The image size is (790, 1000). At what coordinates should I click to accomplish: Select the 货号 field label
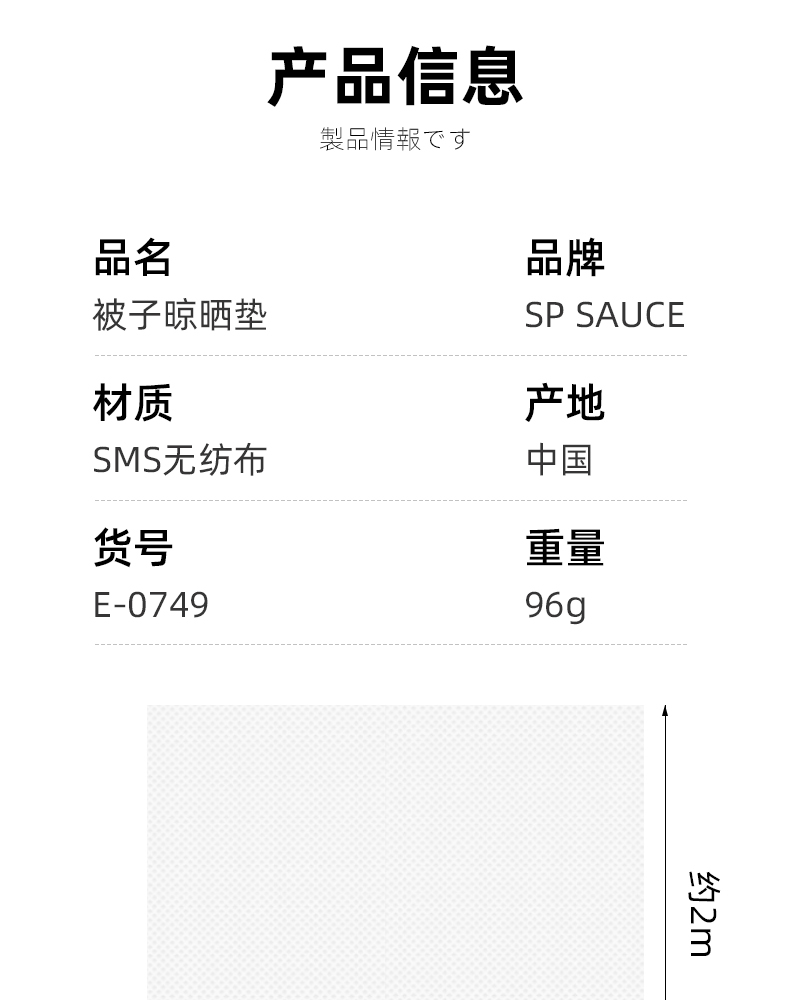click(x=133, y=548)
